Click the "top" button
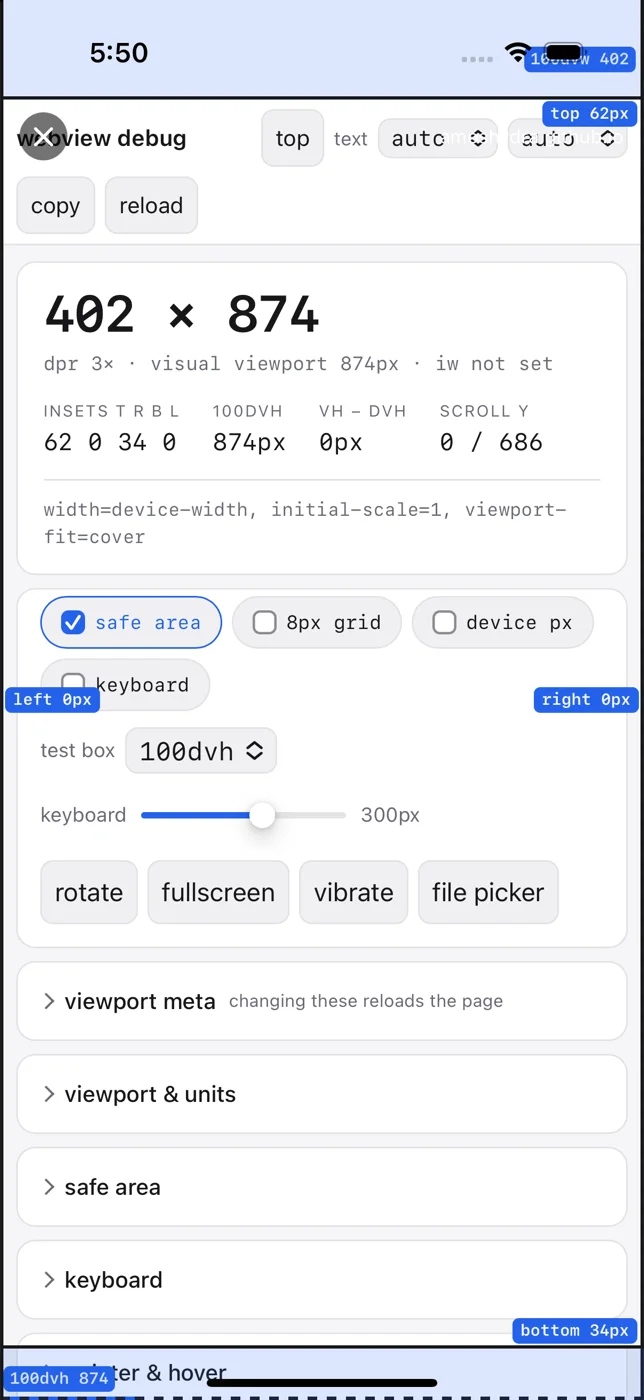This screenshot has width=644, height=1400. [292, 138]
